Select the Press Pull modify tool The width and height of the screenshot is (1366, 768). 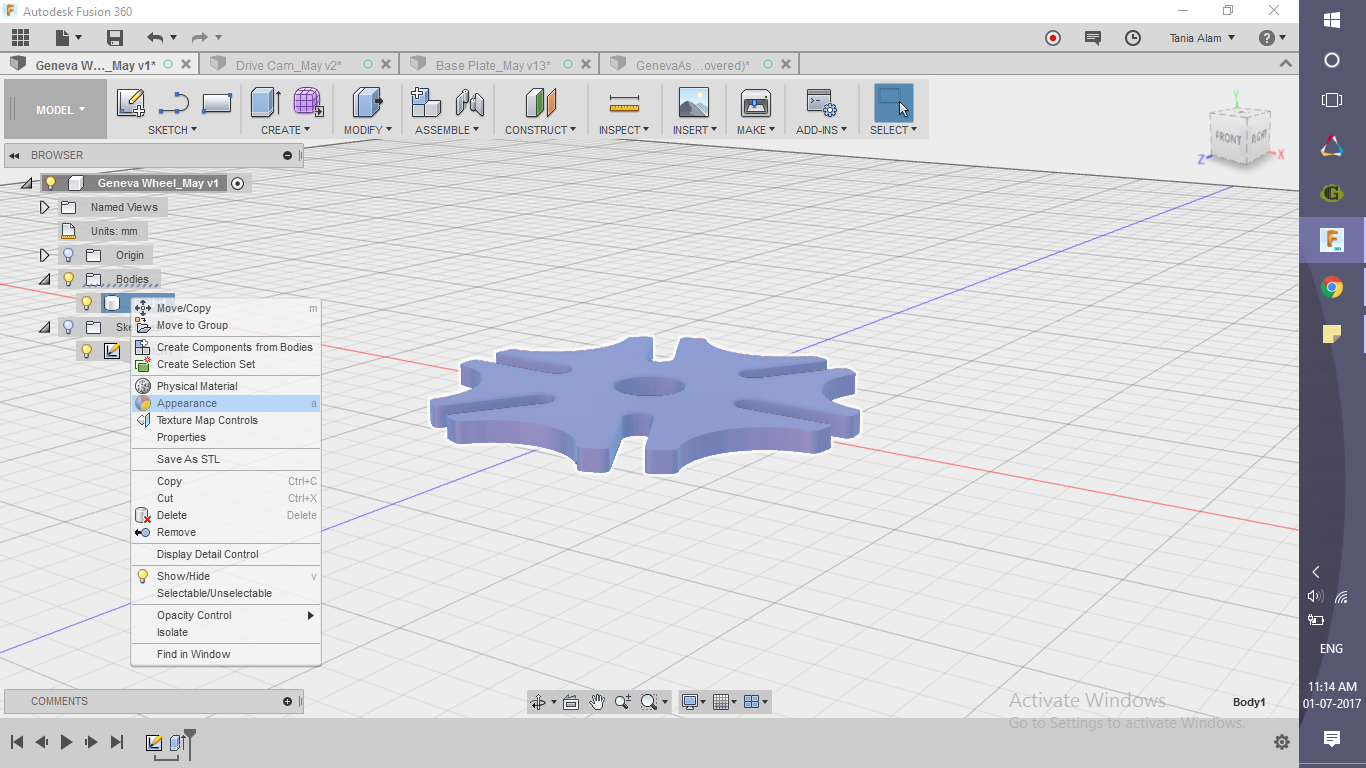(367, 103)
